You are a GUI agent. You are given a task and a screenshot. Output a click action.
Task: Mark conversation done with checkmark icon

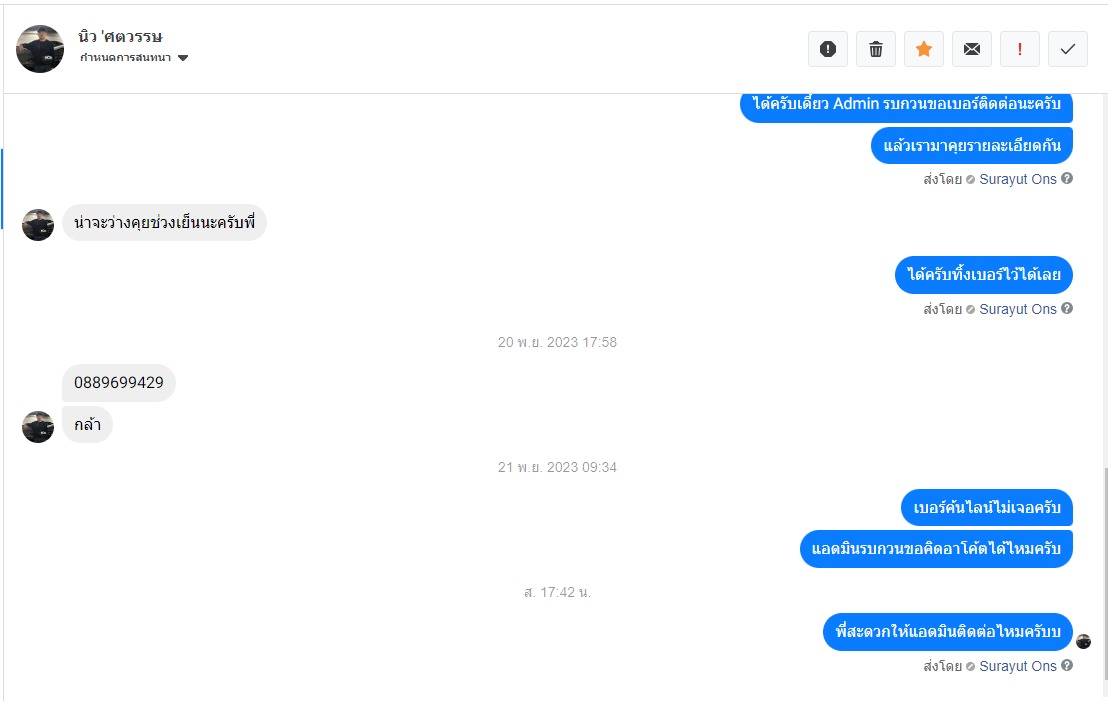(x=1068, y=49)
